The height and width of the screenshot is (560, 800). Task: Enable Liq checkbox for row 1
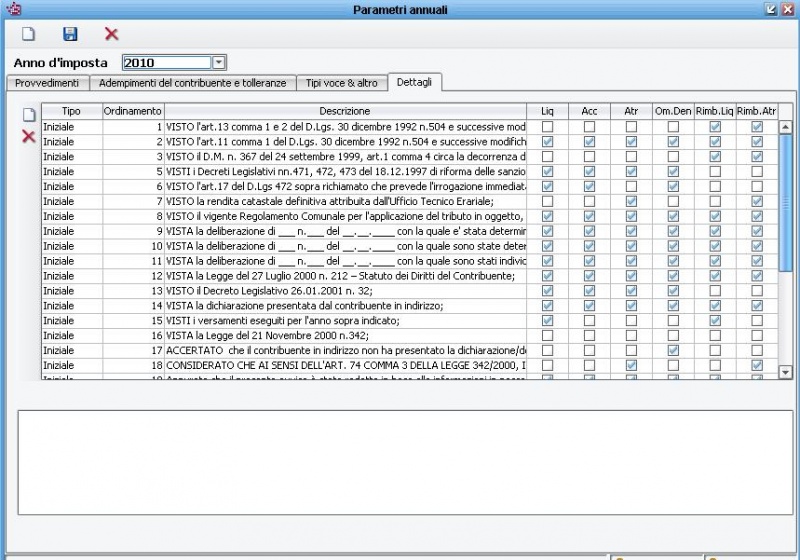[547, 126]
